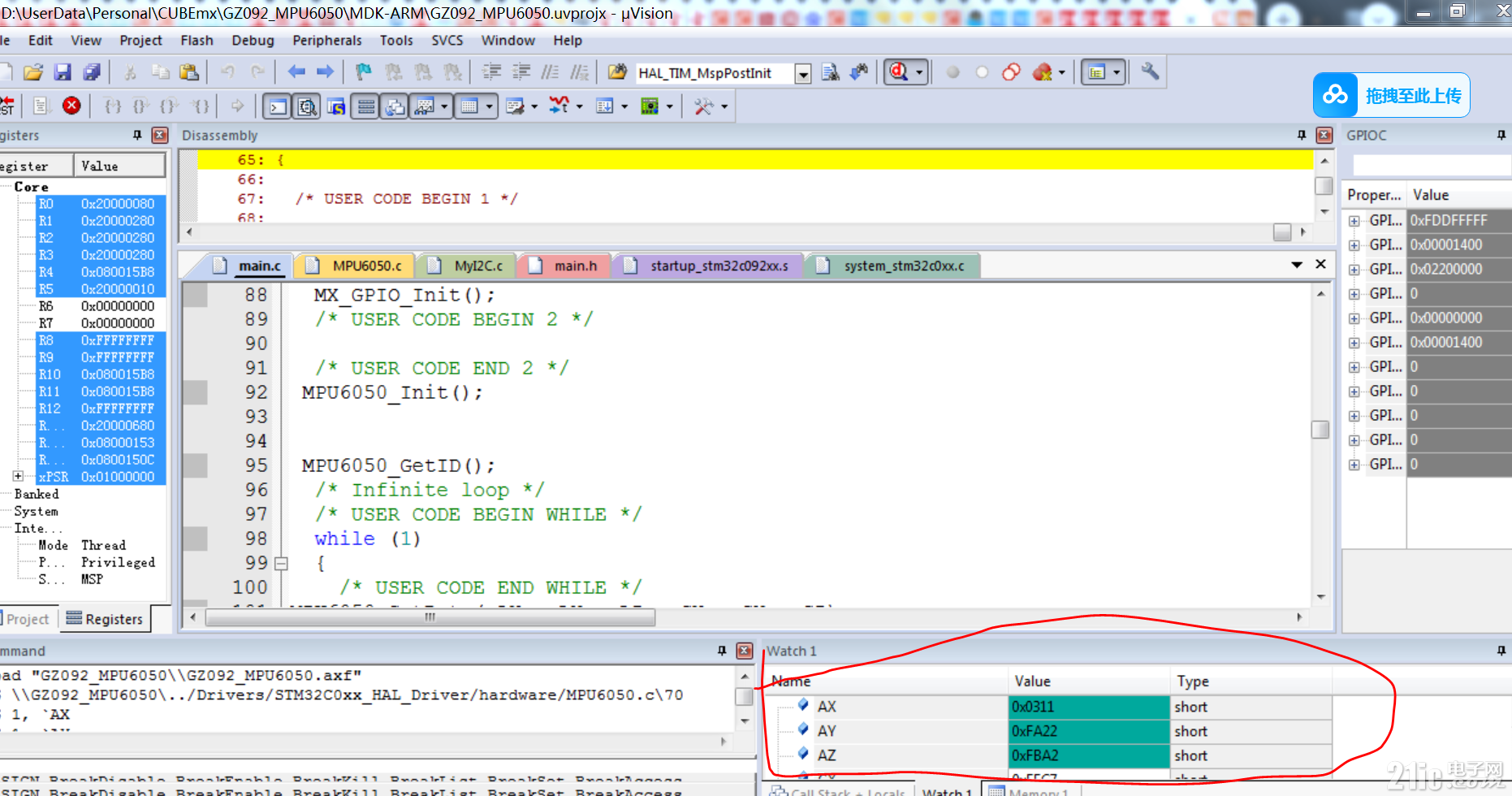1512x796 pixels.
Task: Open the Debug menu
Action: [x=253, y=41]
